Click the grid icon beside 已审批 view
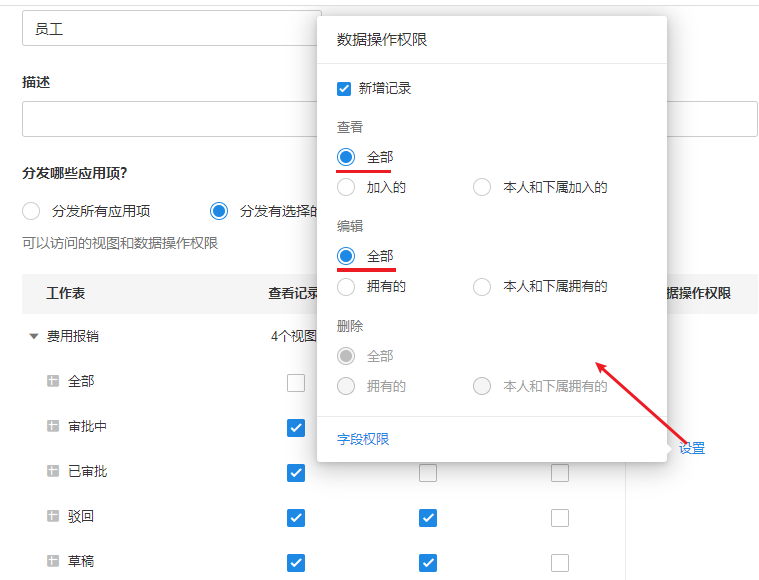The image size is (759, 580). 53,471
